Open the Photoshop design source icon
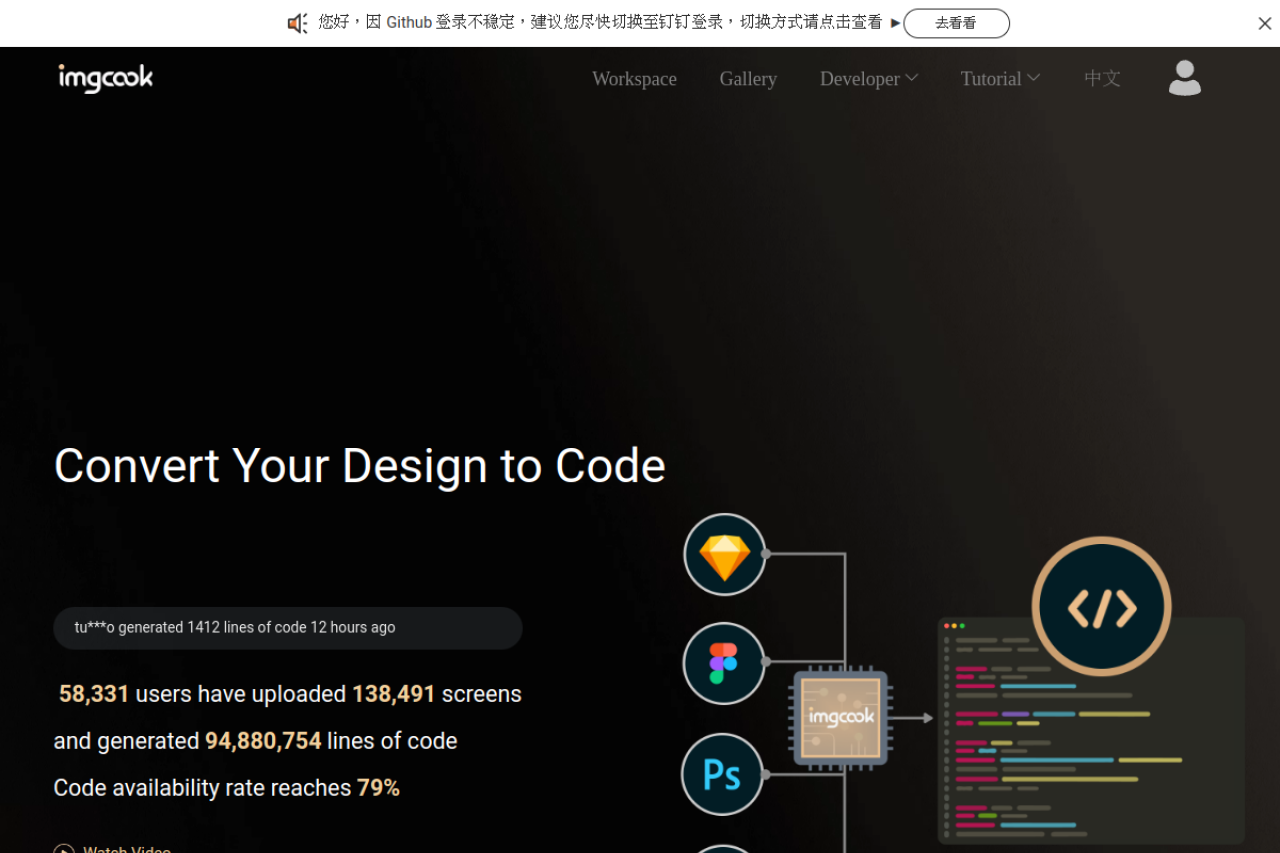Viewport: 1280px width, 853px height. tap(722, 774)
